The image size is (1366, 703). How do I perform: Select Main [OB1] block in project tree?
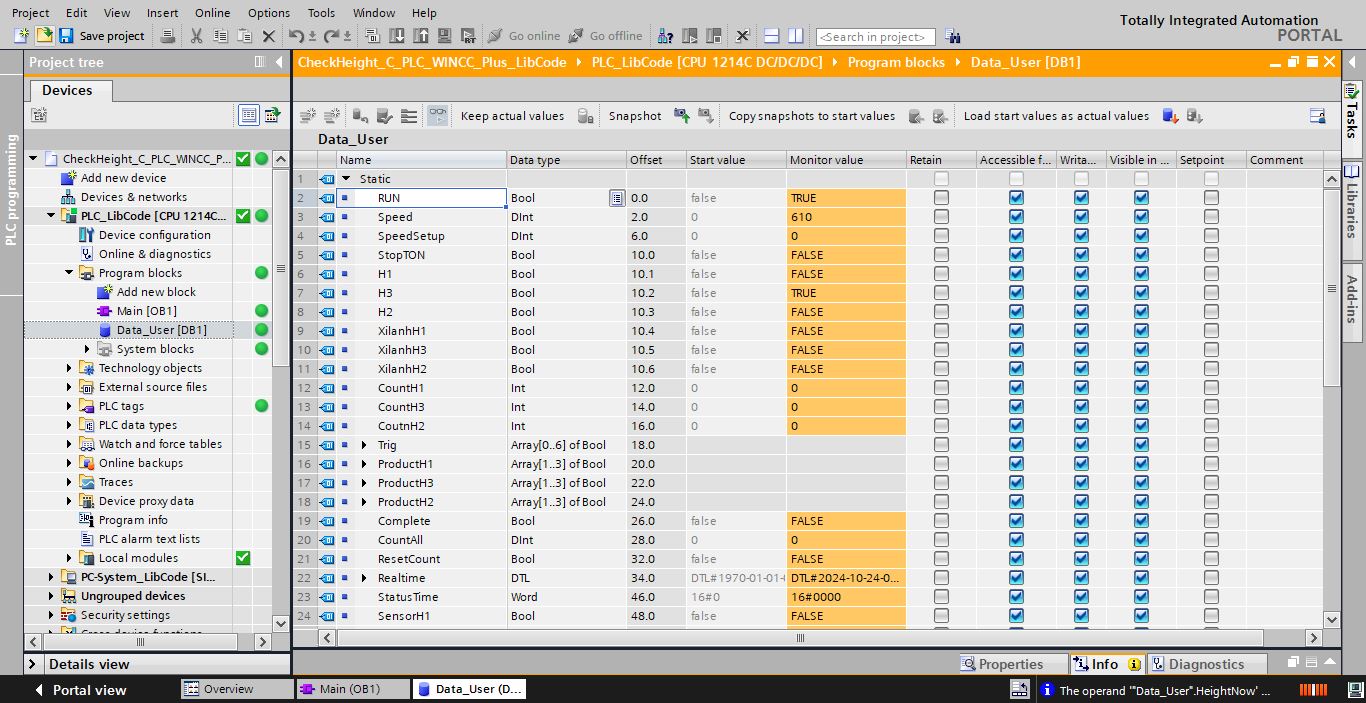click(146, 311)
